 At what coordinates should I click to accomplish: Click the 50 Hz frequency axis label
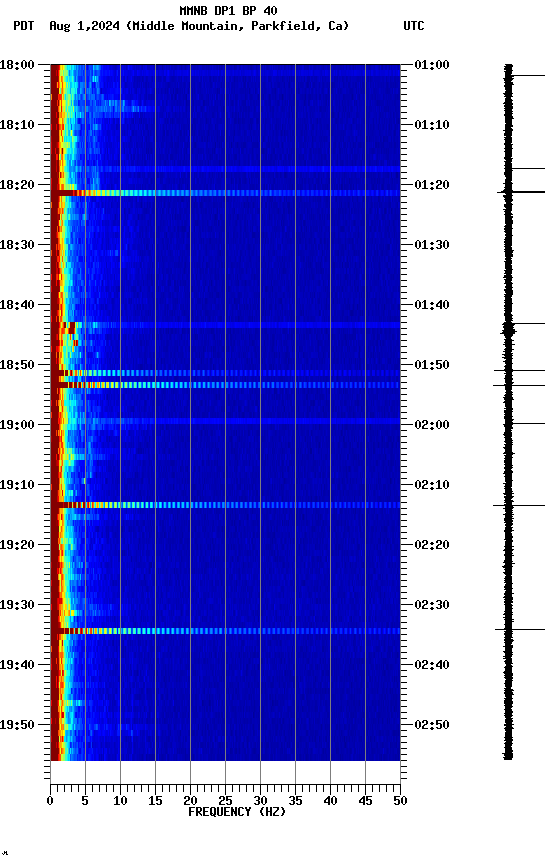[x=401, y=801]
